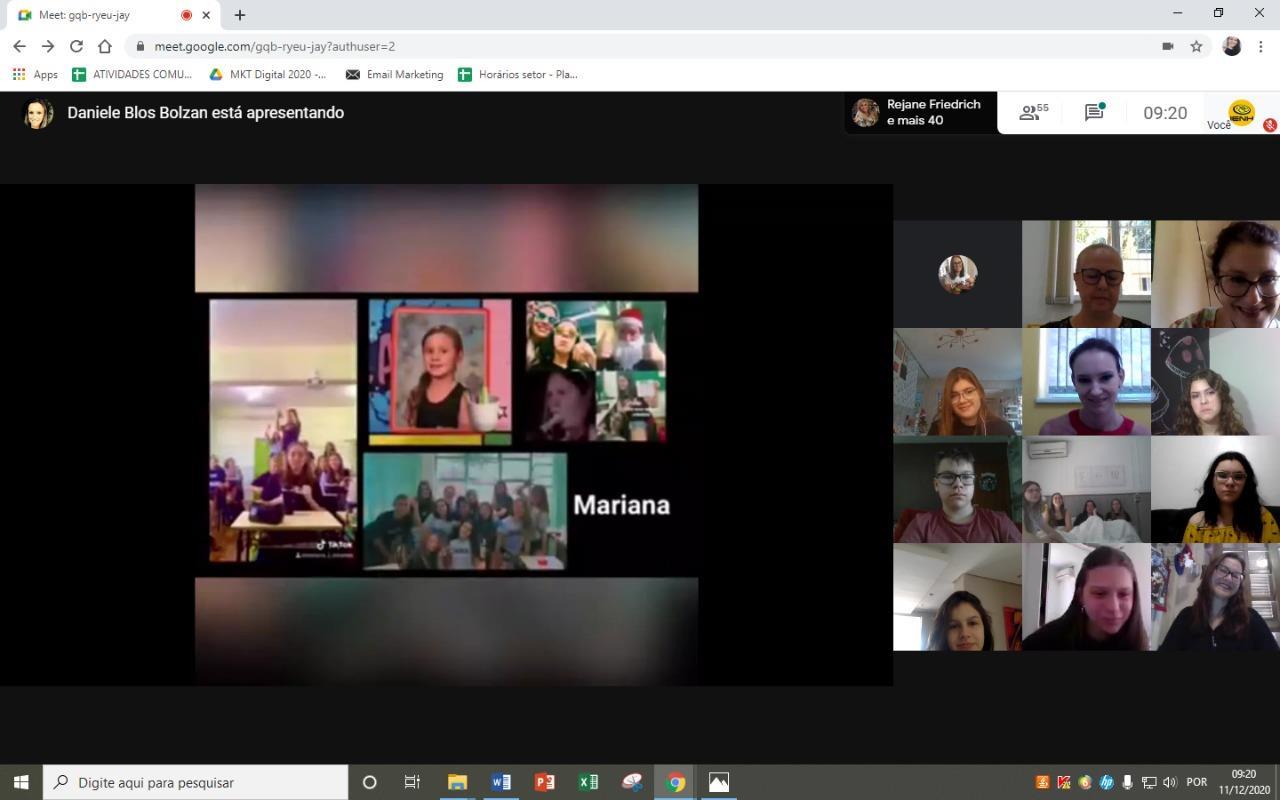Select the presented Mariana video screen
This screenshot has width=1280, height=800.
click(446, 435)
